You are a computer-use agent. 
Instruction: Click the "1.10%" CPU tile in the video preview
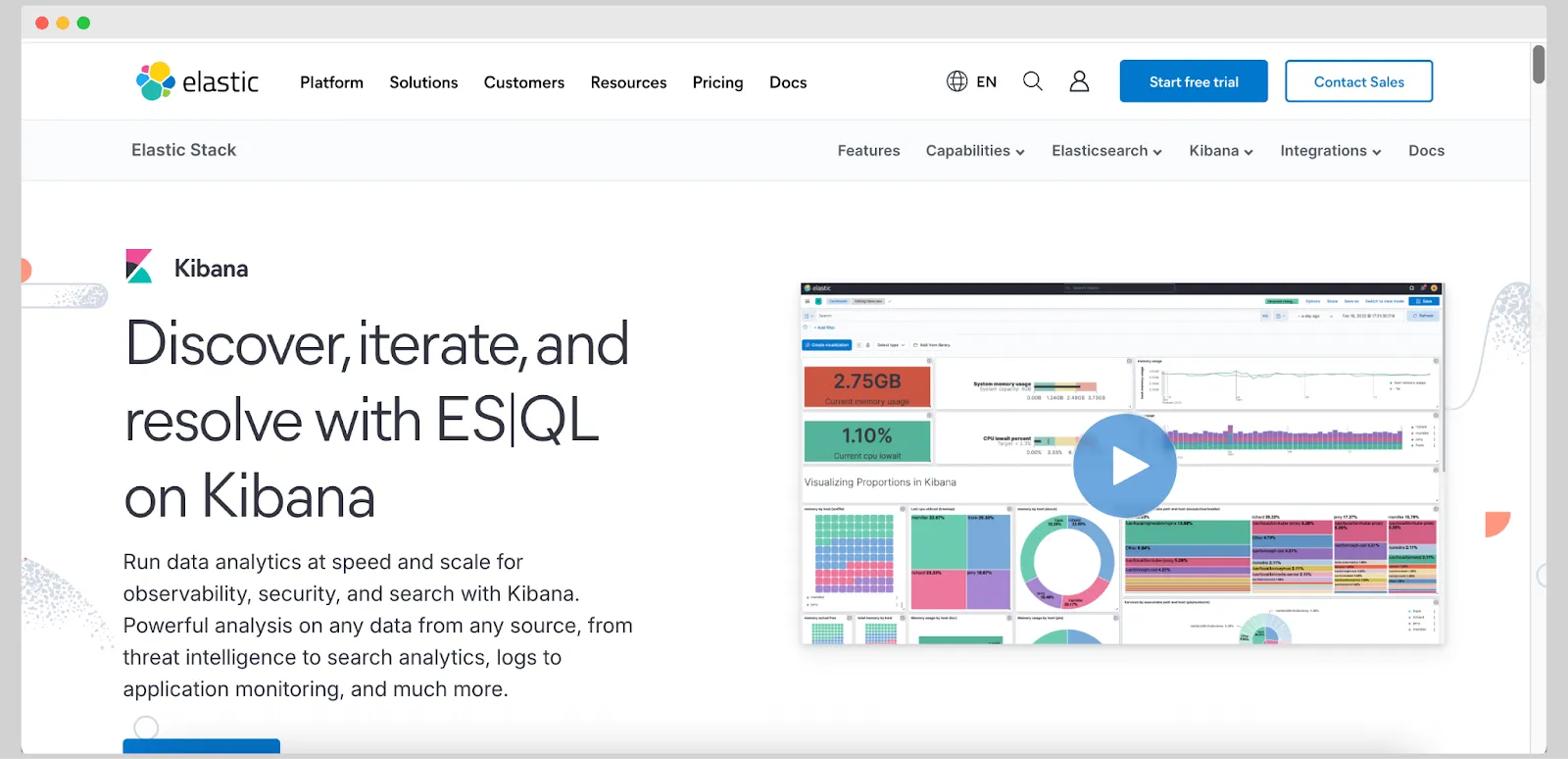click(x=867, y=441)
